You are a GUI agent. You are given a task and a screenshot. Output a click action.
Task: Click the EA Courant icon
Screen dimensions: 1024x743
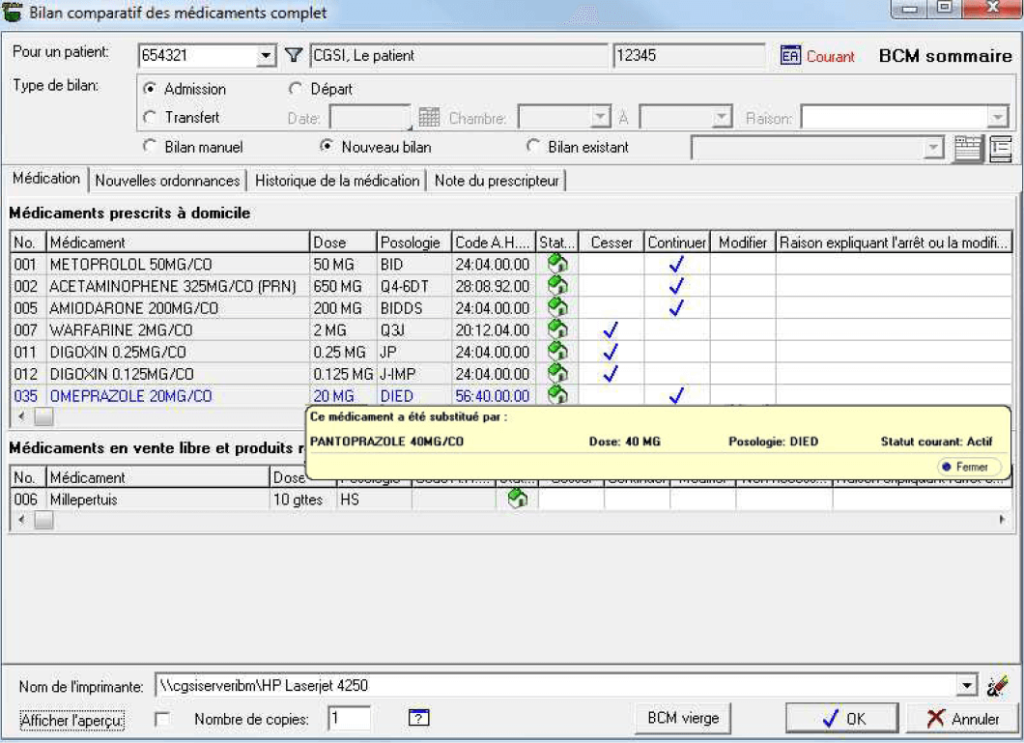[790, 55]
